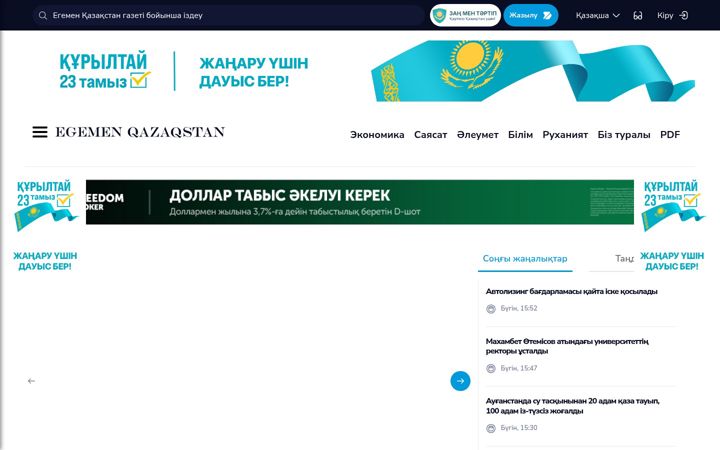
Task: Click the previous-slide left arrow
Action: 31,381
